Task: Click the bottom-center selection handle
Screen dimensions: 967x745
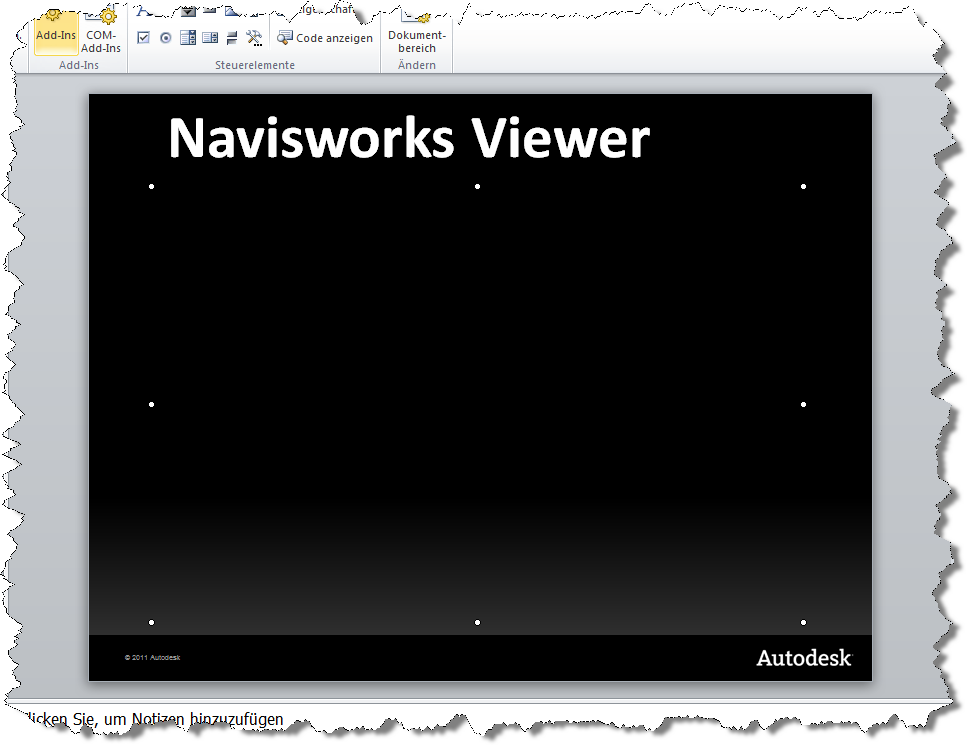Action: [x=478, y=622]
